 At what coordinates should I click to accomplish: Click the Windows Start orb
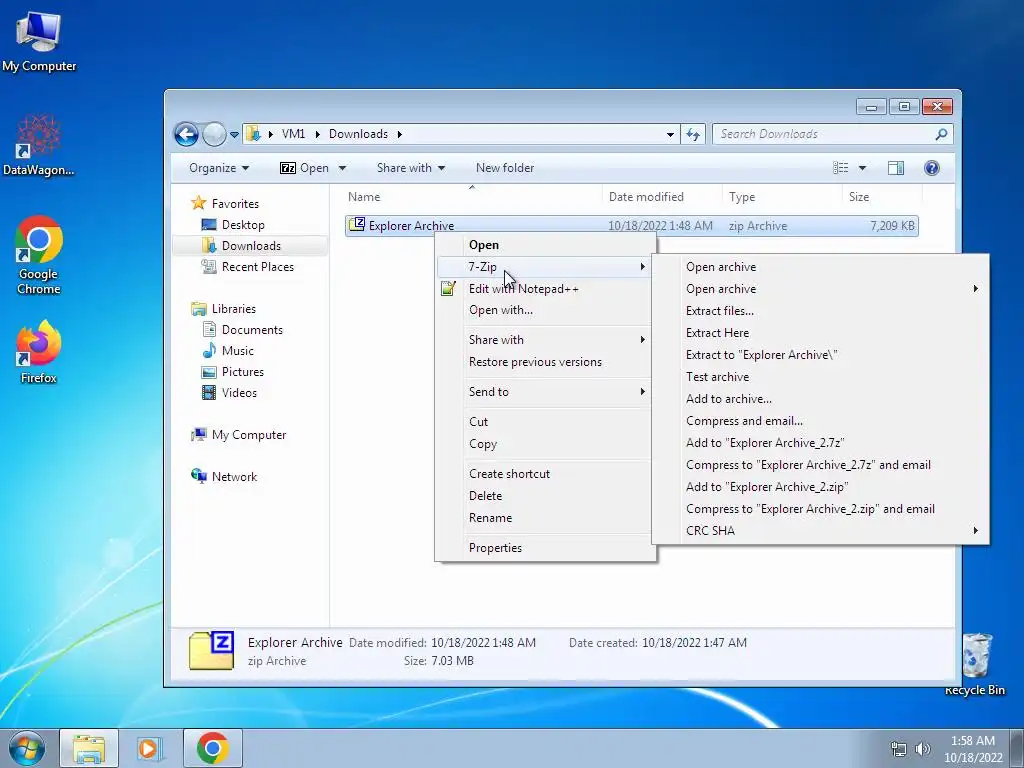tap(27, 748)
